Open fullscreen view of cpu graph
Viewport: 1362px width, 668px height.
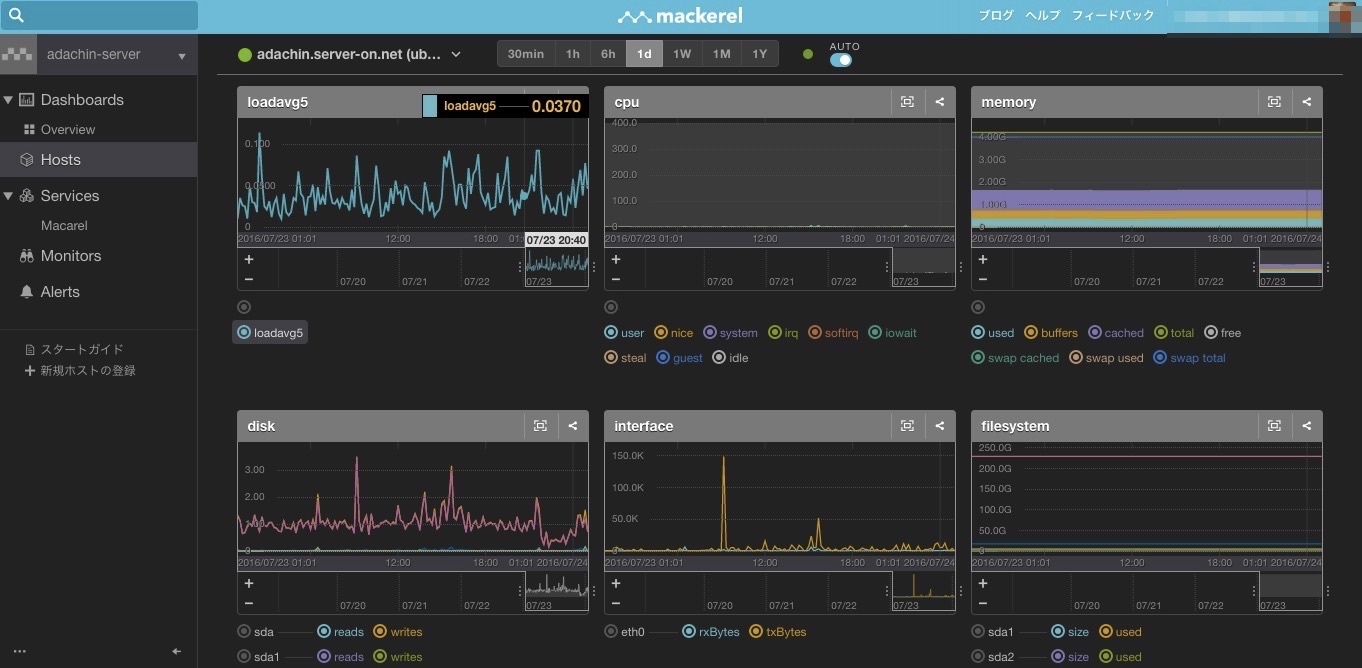point(907,102)
